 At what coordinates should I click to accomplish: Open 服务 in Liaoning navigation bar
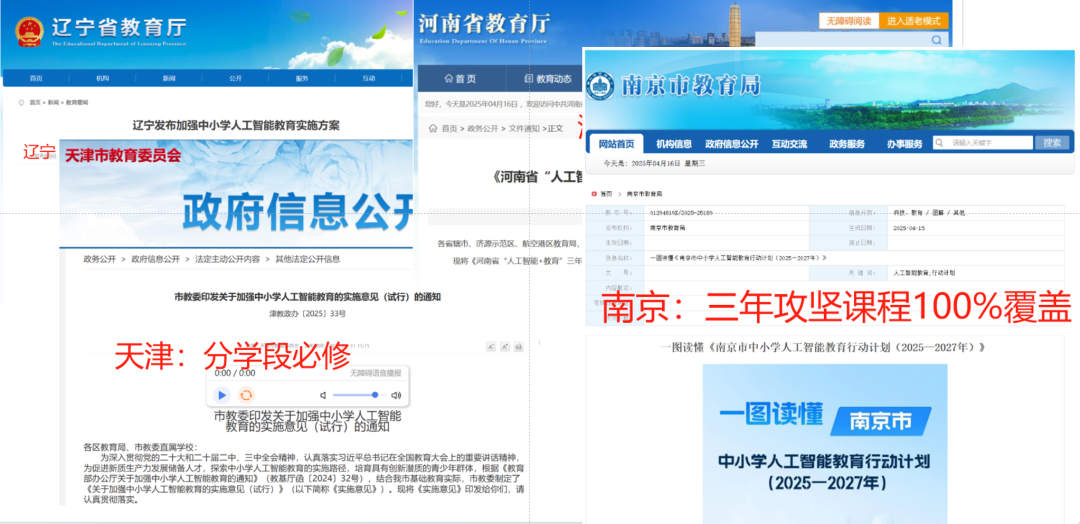click(302, 78)
